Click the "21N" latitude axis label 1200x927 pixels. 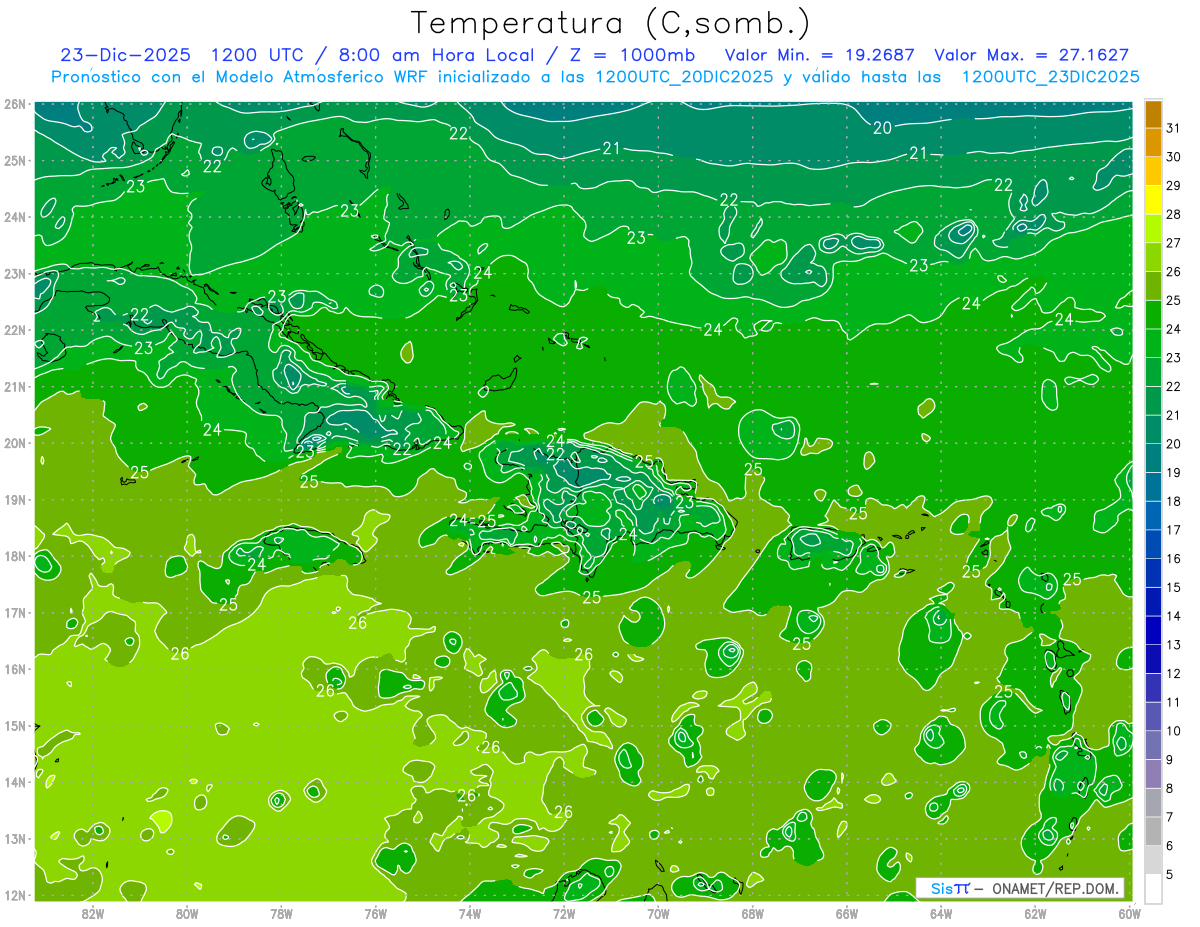point(14,386)
